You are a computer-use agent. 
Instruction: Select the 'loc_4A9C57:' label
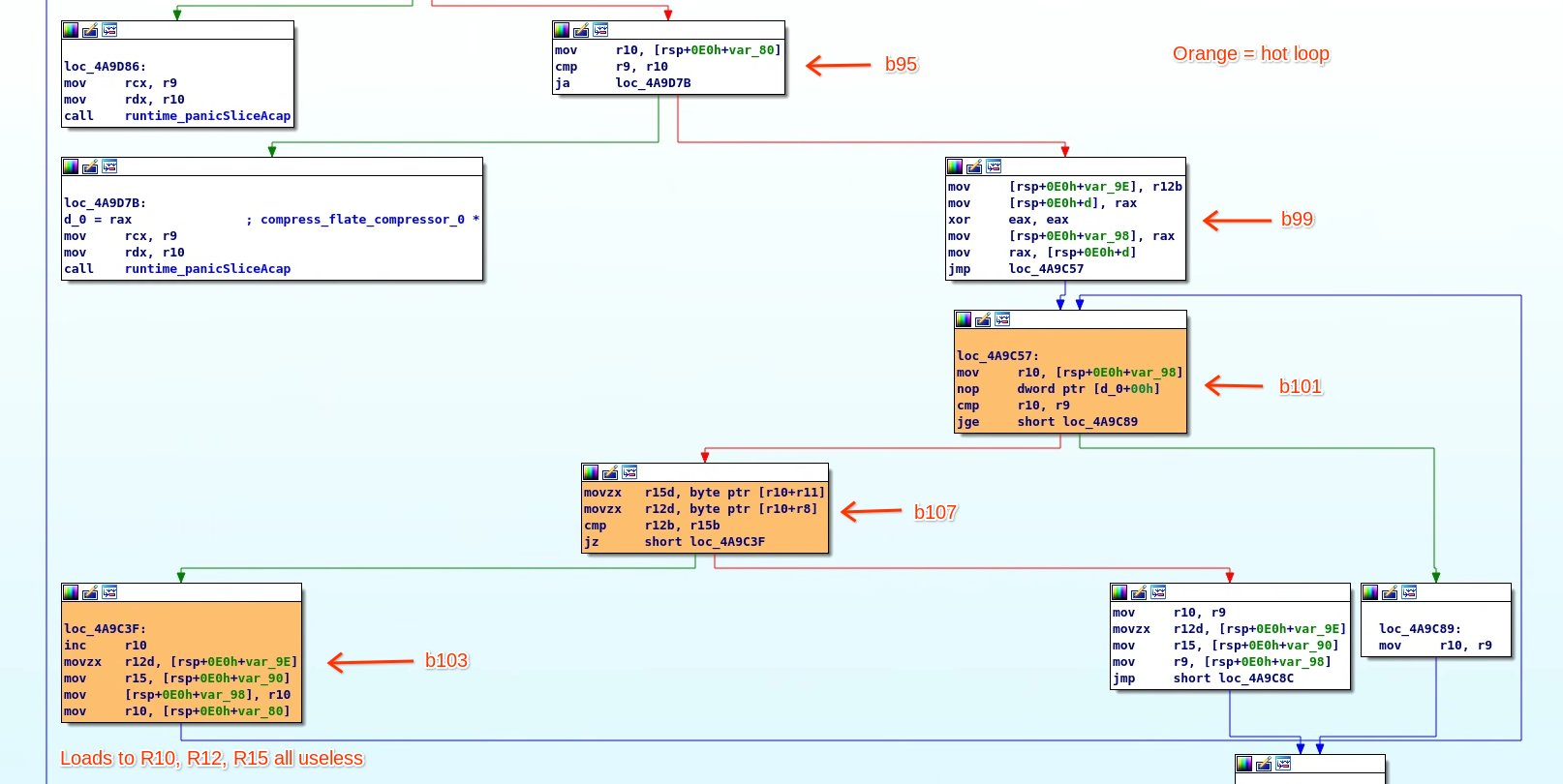pyautogui.click(x=997, y=356)
